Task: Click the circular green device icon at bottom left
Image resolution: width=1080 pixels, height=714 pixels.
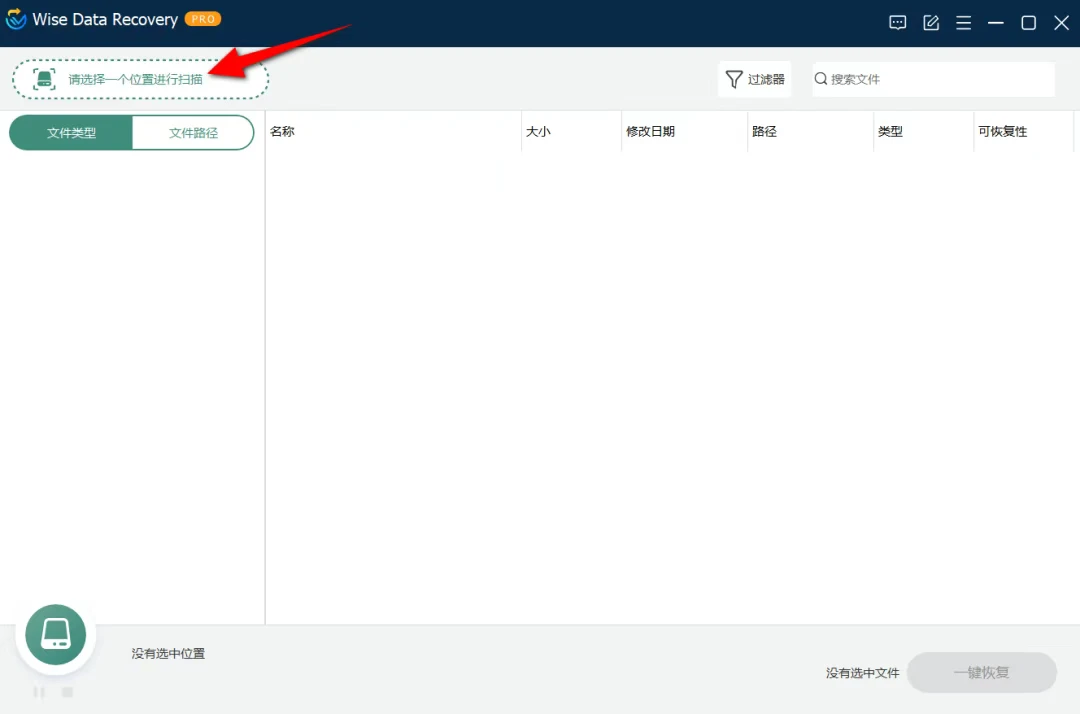Action: click(55, 634)
